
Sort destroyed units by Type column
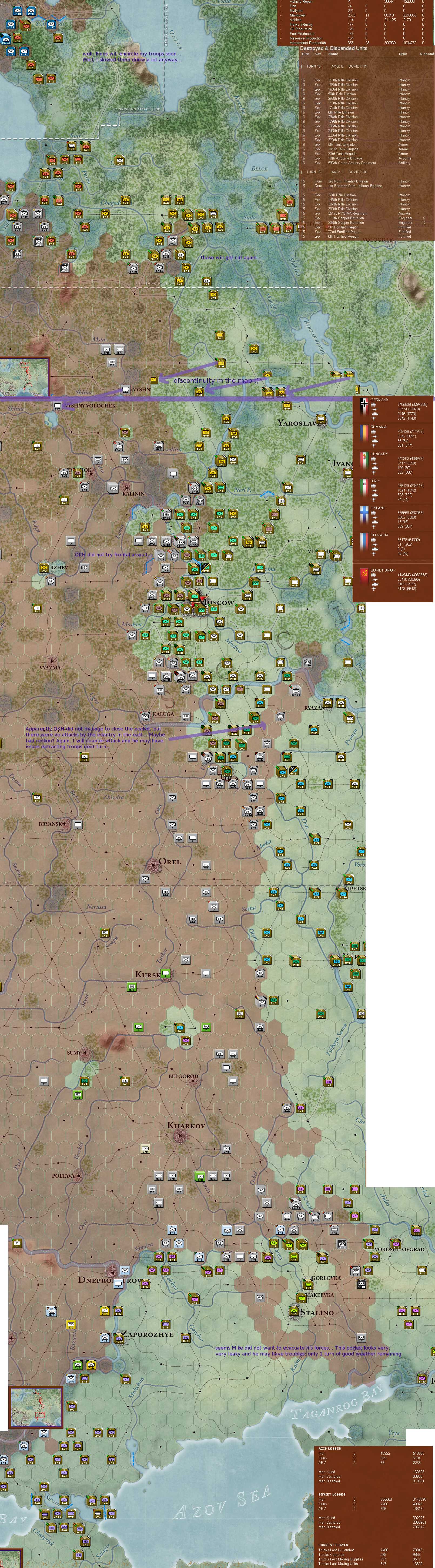pyautogui.click(x=403, y=54)
